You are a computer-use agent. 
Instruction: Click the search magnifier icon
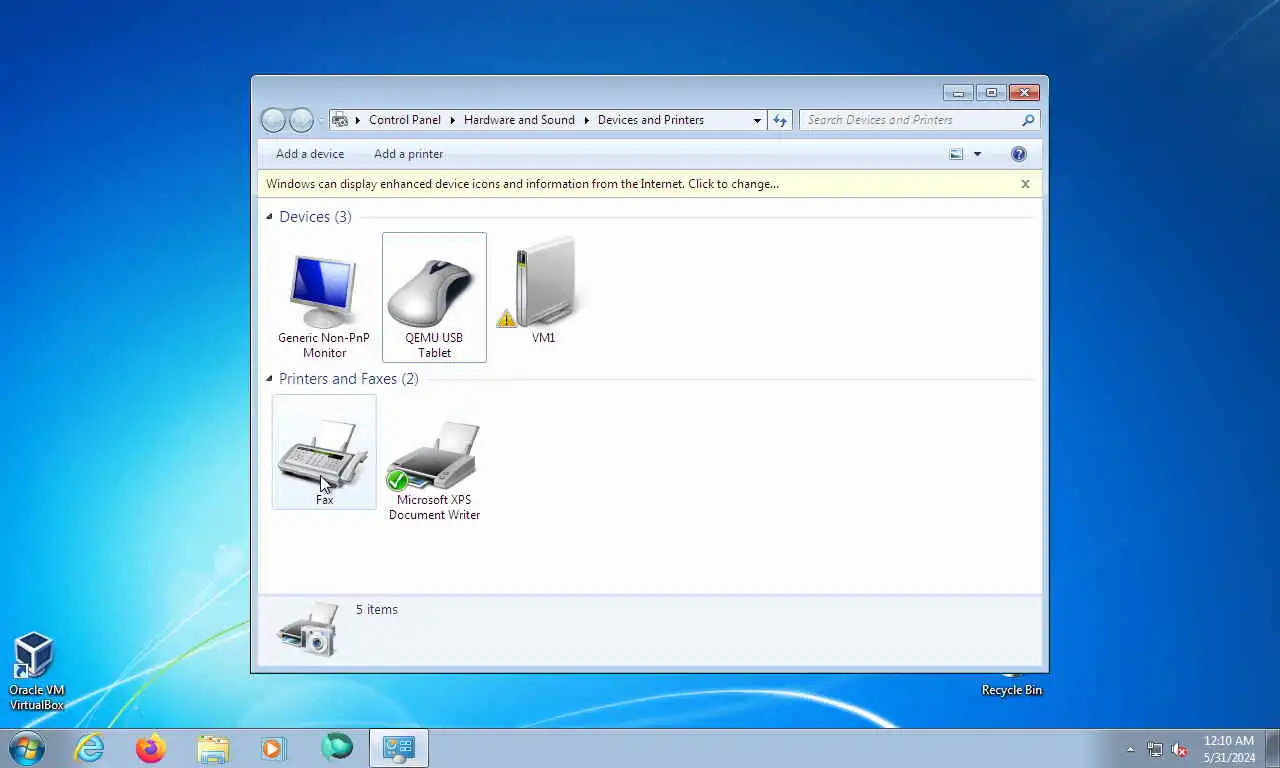pyautogui.click(x=1027, y=120)
